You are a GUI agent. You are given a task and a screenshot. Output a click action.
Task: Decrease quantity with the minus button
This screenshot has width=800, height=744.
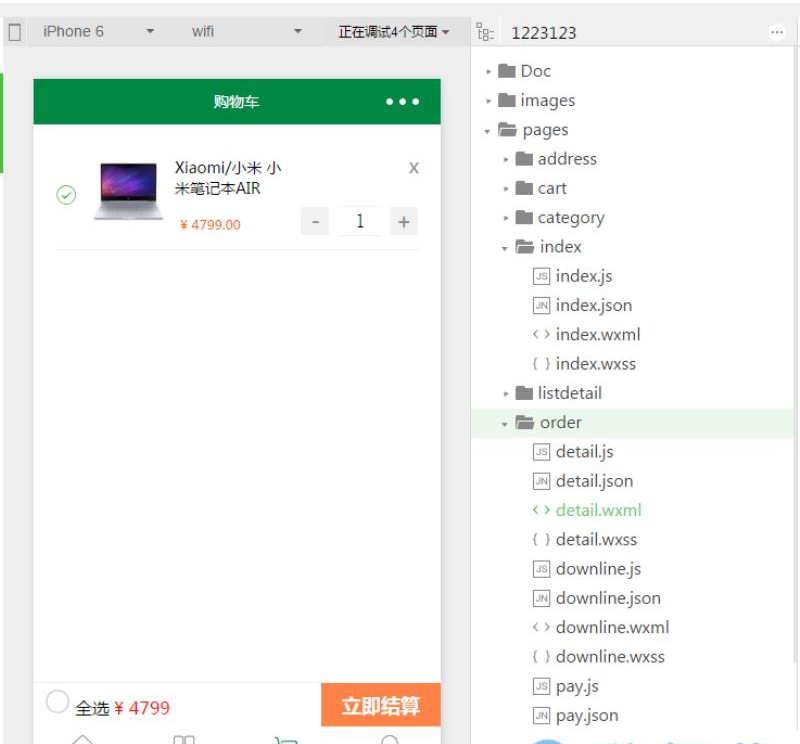[315, 222]
